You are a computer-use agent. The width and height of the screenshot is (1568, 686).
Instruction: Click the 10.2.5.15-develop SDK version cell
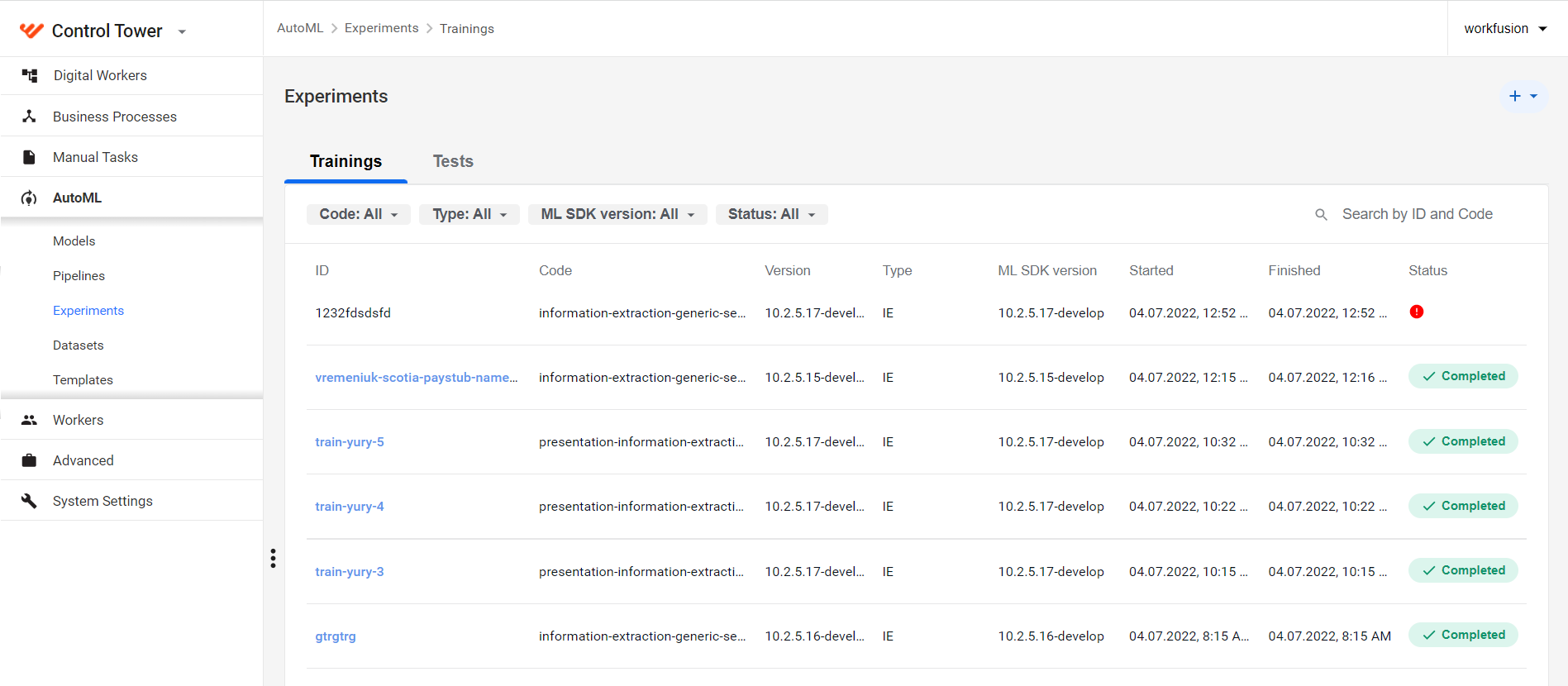[1051, 378]
